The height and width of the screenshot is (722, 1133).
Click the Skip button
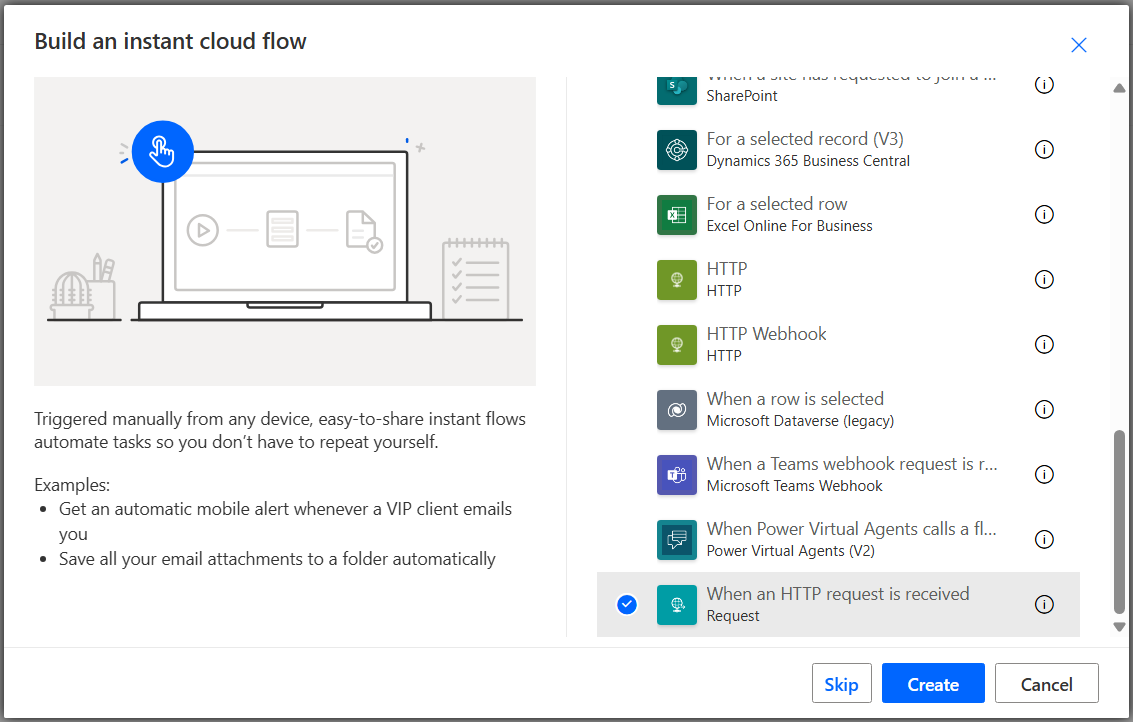coord(841,683)
